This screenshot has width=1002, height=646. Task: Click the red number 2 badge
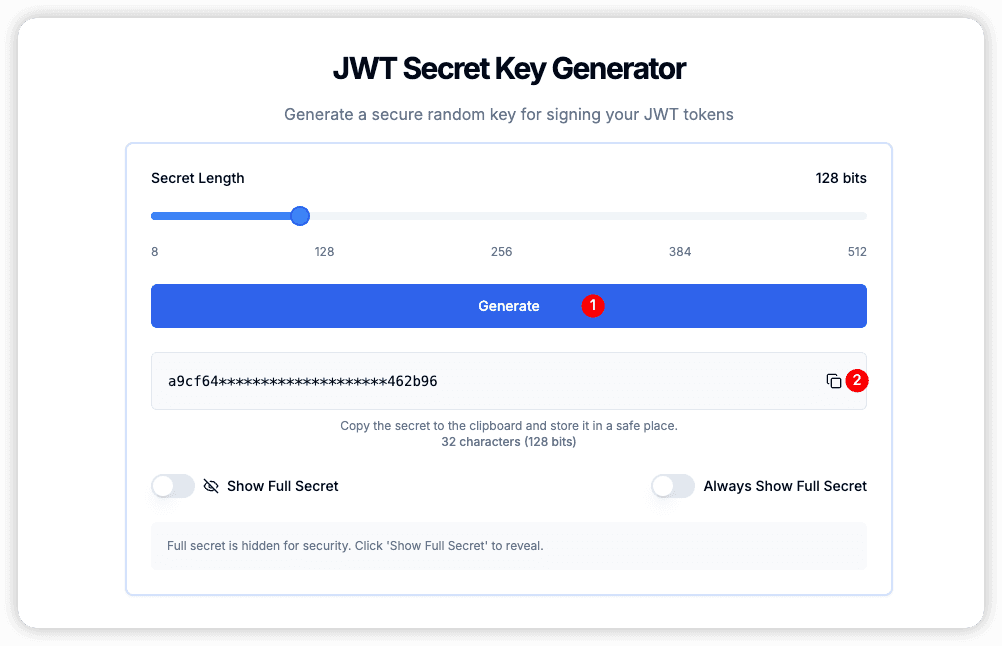857,381
